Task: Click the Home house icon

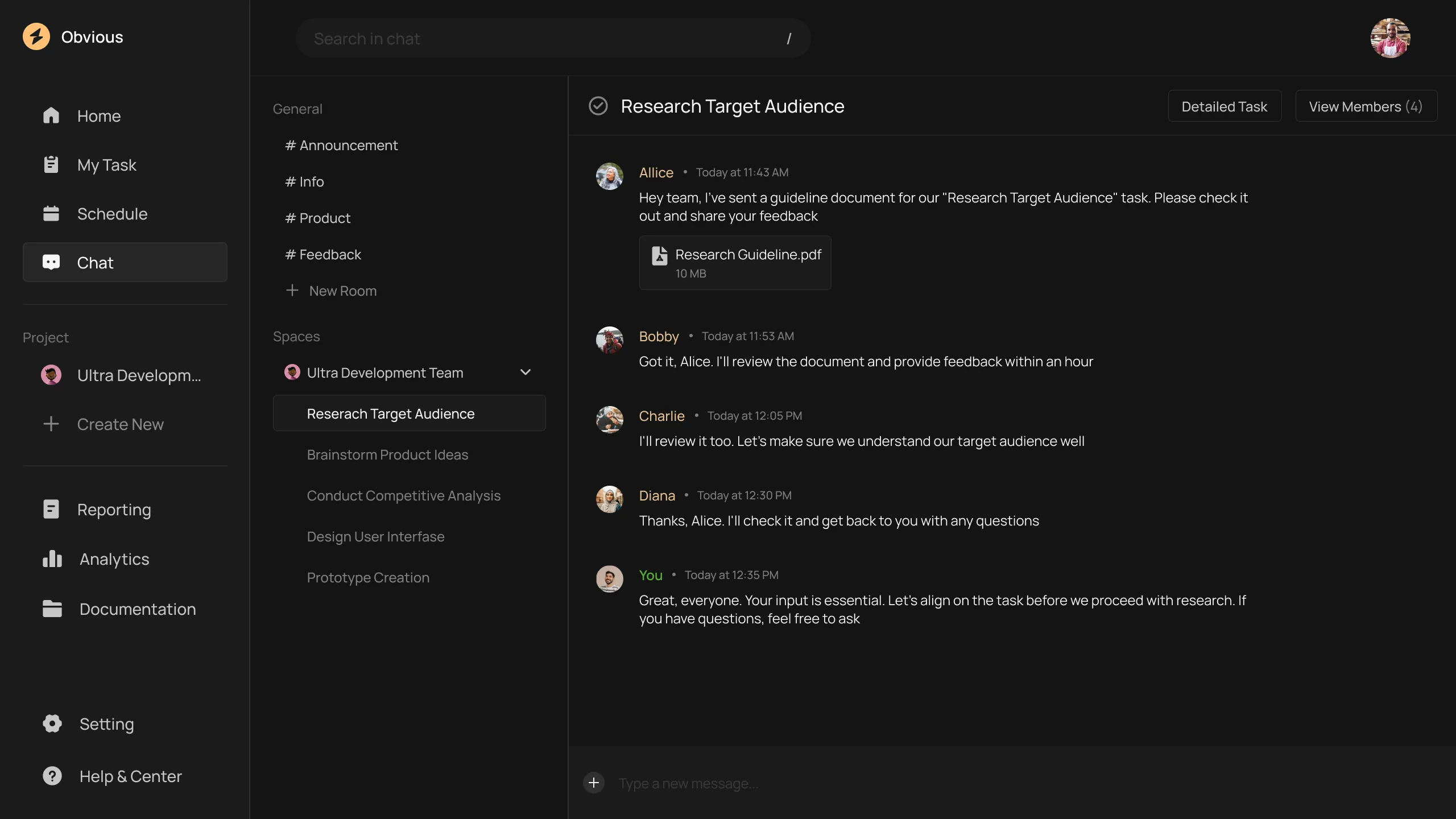Action: pos(51,115)
